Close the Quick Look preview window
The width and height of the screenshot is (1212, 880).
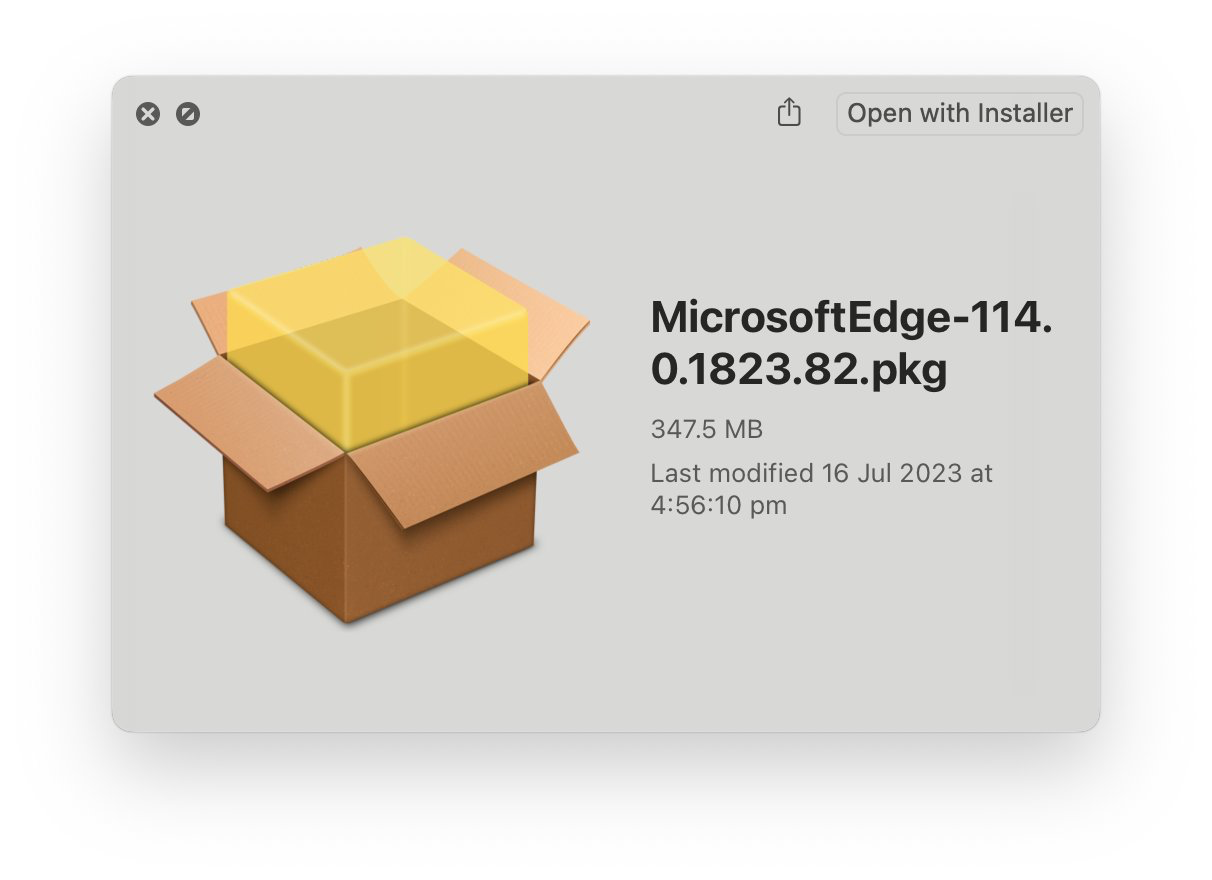point(148,114)
